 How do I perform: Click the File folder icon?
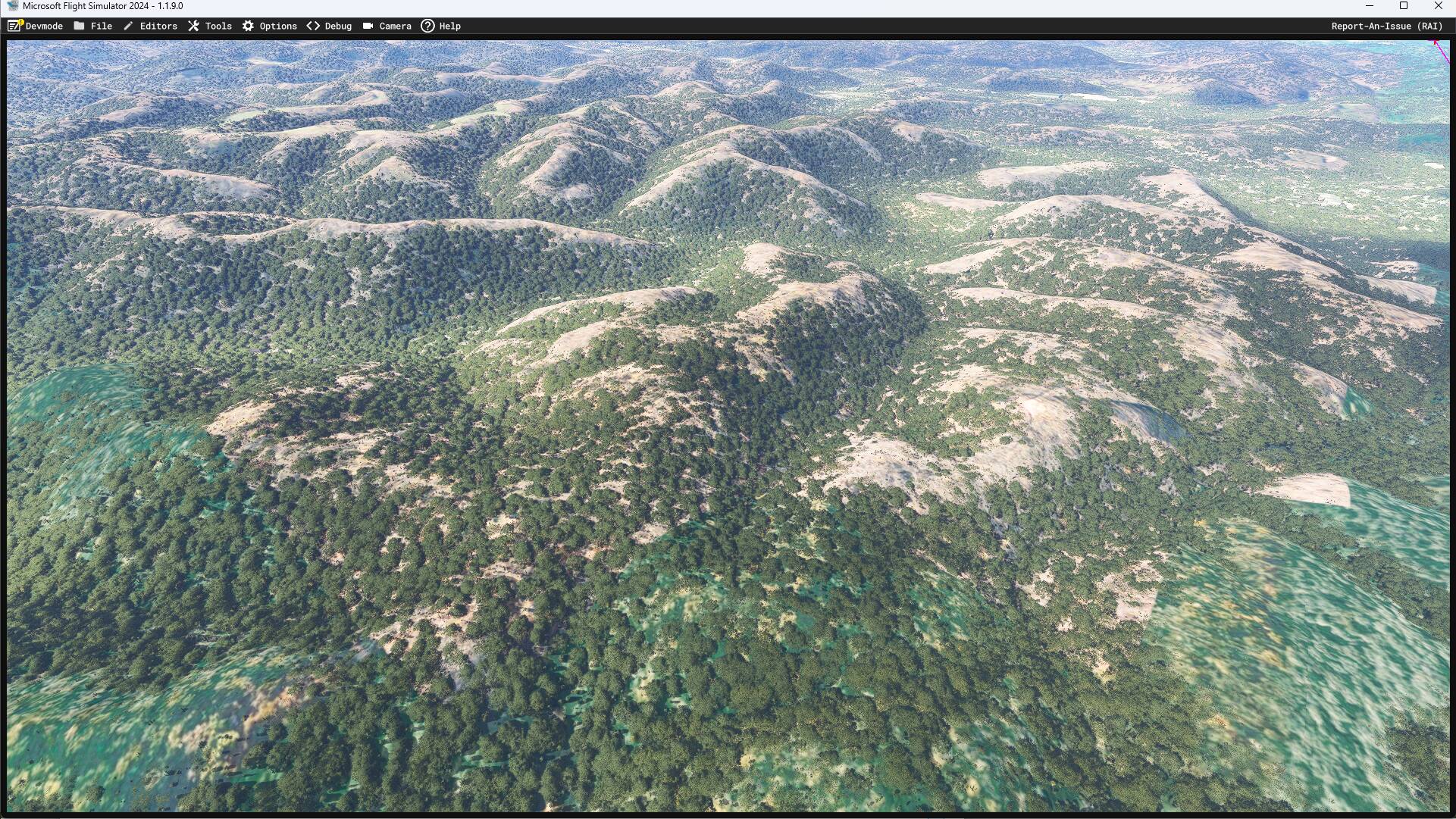[79, 26]
